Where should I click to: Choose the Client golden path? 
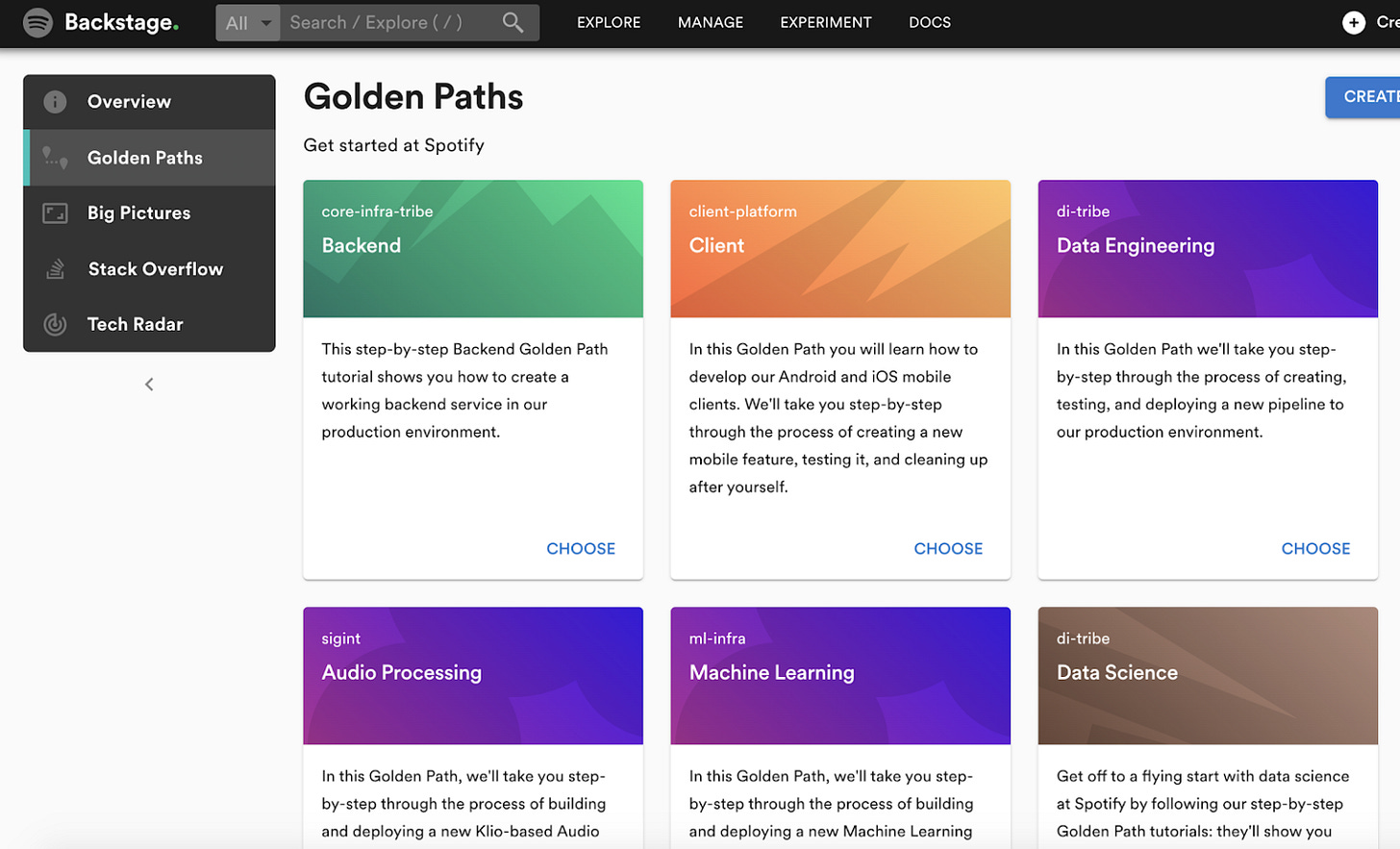[948, 549]
